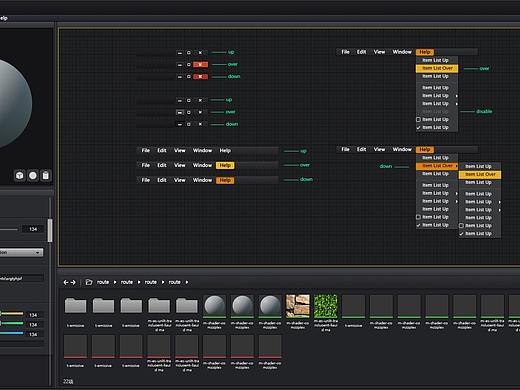Click the yellow Help in the 'over' menu bar

pos(225,165)
